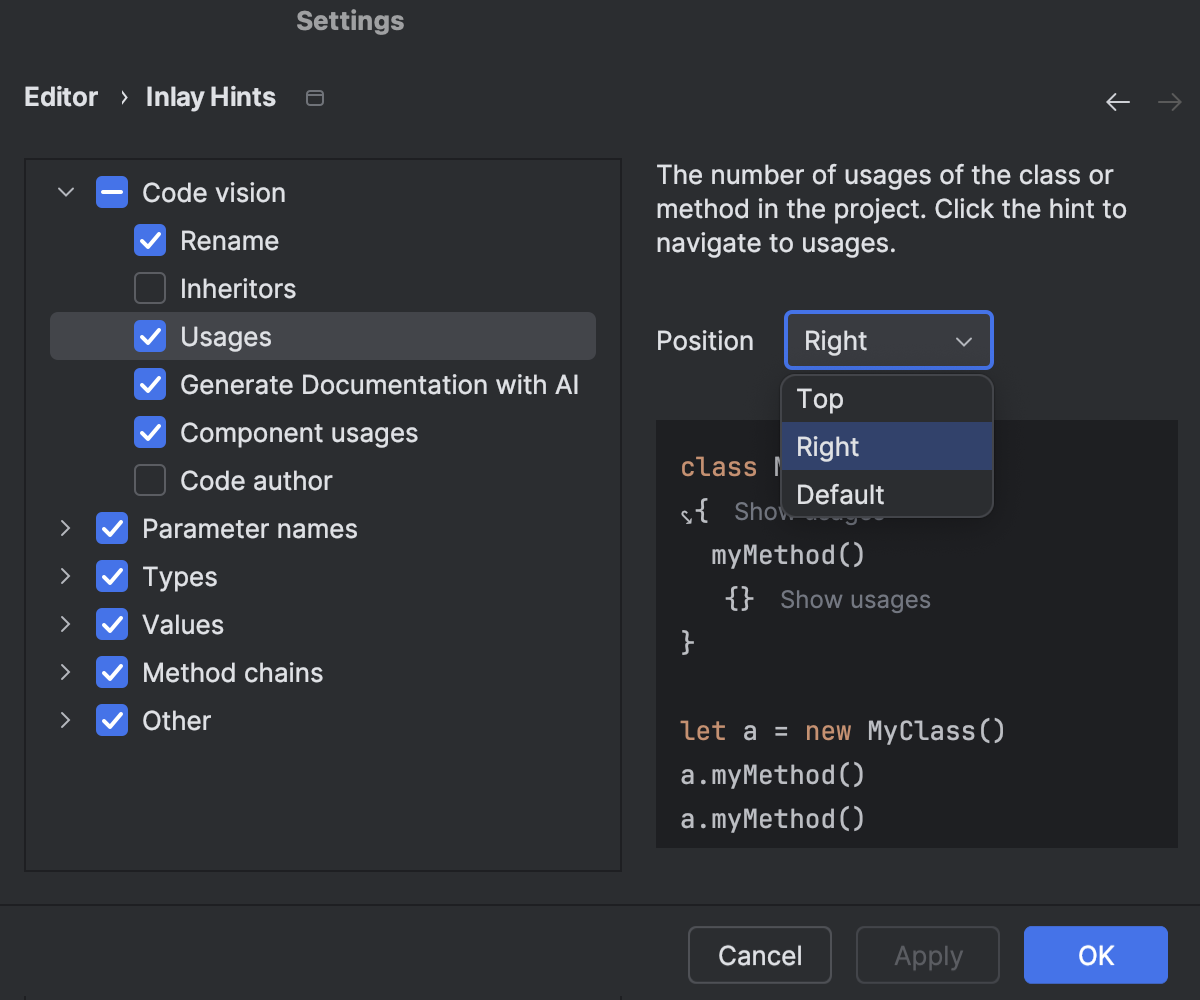
Task: Click the Cancel button
Action: coord(760,955)
